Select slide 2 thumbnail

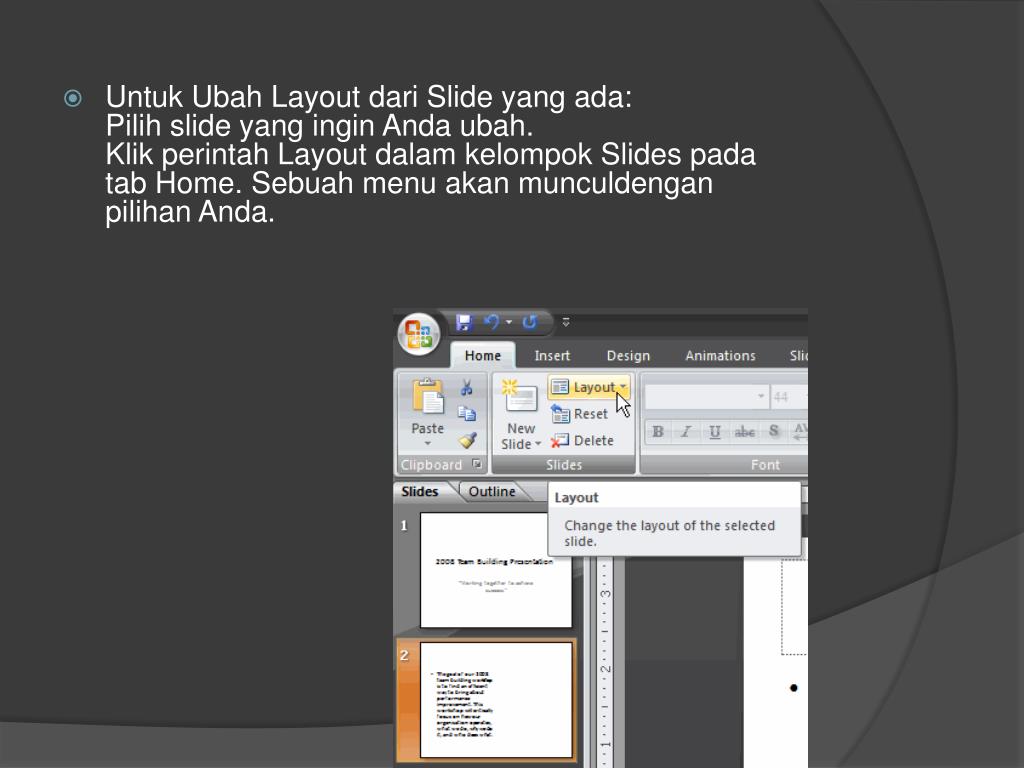496,700
